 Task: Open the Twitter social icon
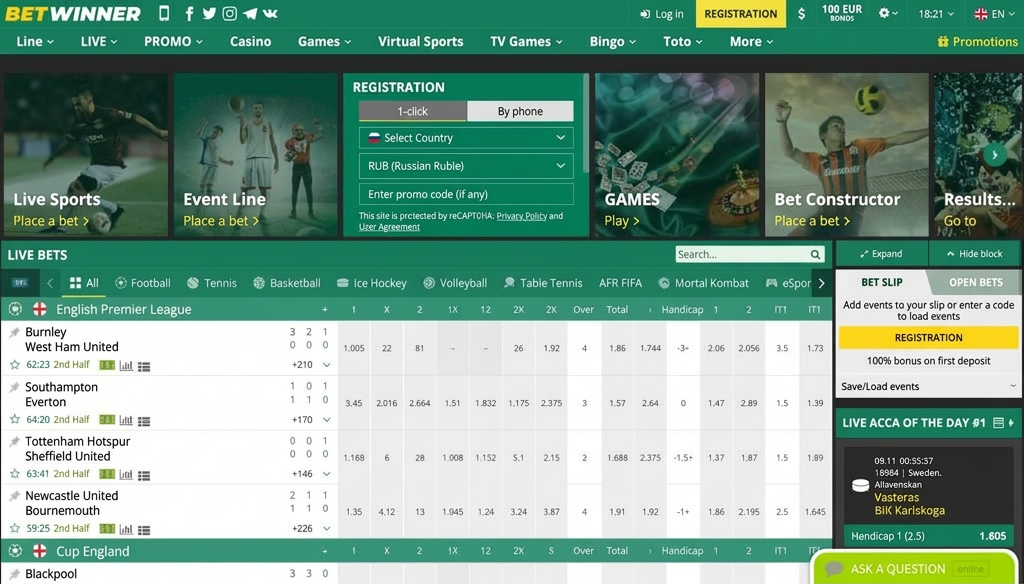click(209, 14)
